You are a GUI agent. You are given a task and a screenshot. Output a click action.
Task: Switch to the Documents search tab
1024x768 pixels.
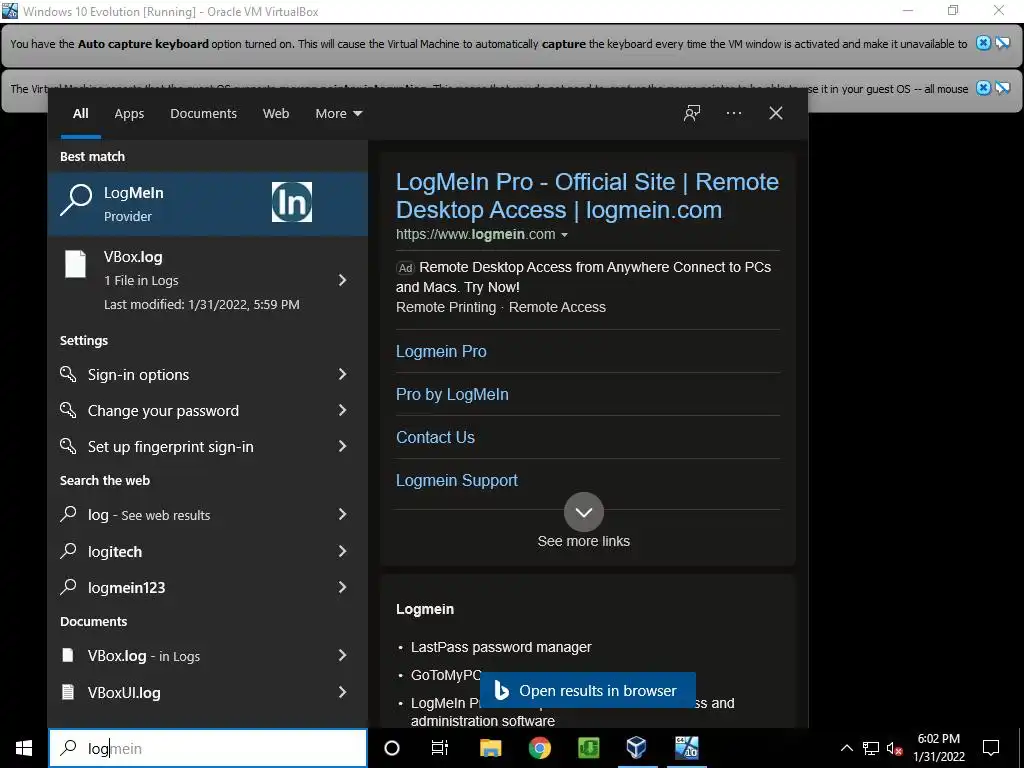point(203,114)
